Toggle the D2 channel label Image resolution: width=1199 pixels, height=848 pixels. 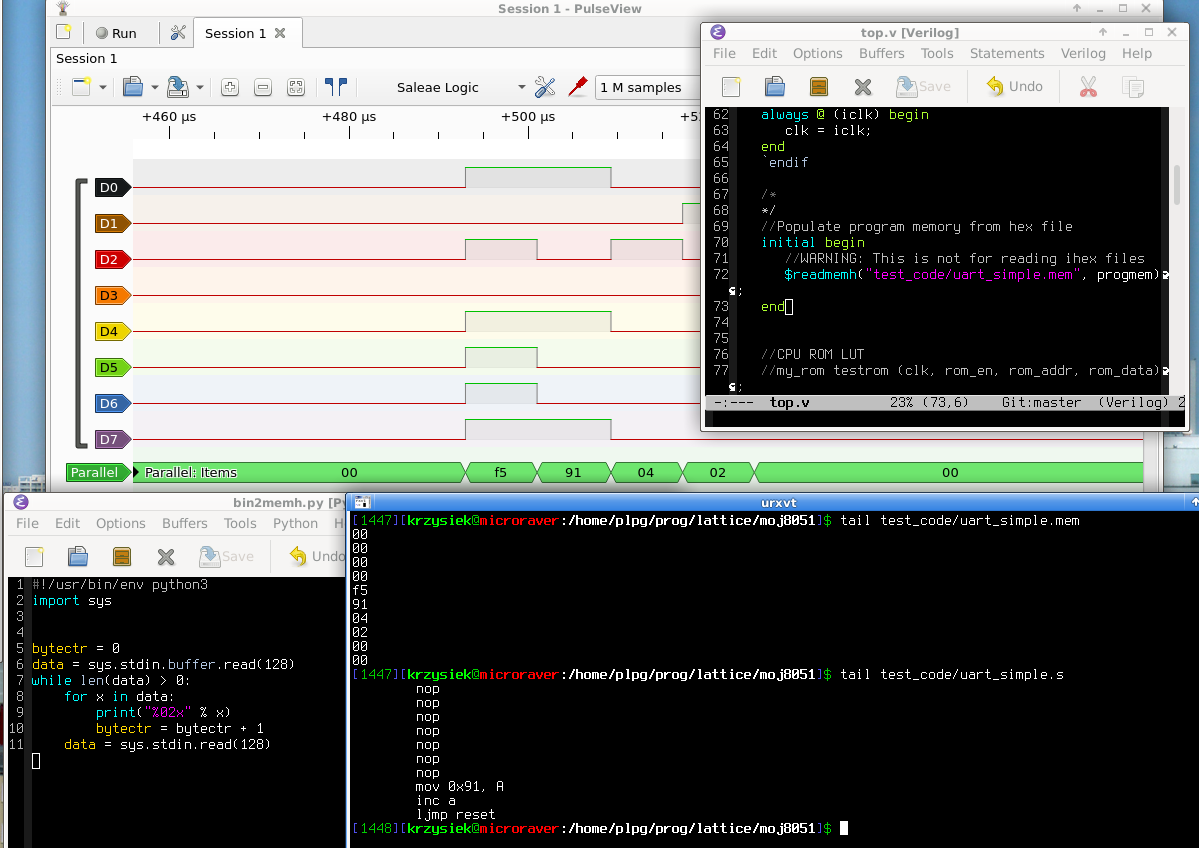pyautogui.click(x=110, y=260)
